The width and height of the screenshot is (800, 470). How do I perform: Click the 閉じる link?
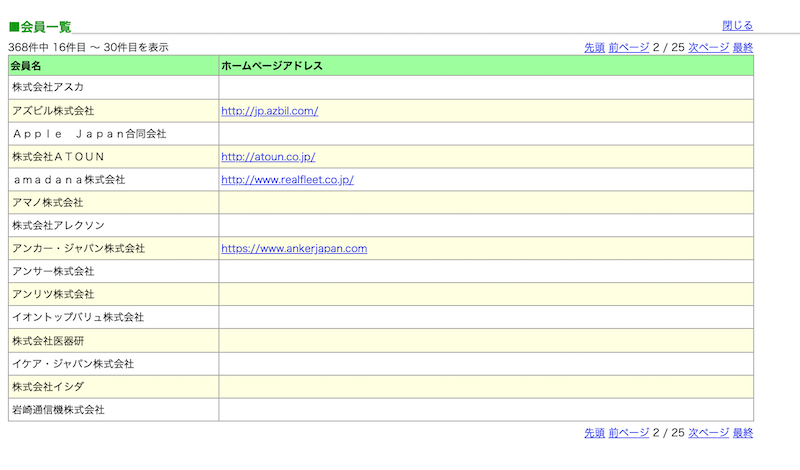[x=737, y=26]
